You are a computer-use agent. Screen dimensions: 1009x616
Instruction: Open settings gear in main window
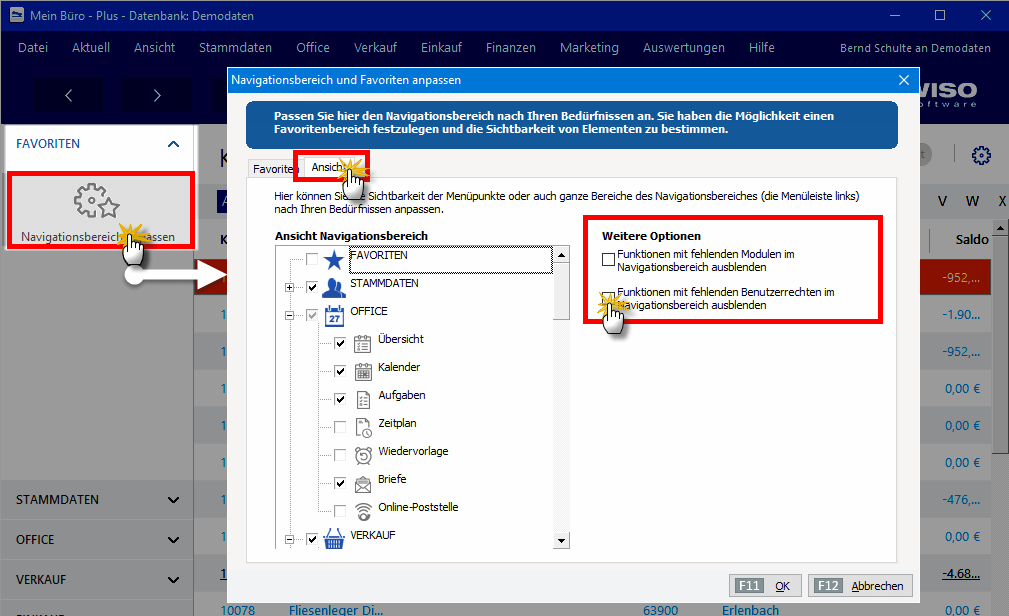[981, 155]
